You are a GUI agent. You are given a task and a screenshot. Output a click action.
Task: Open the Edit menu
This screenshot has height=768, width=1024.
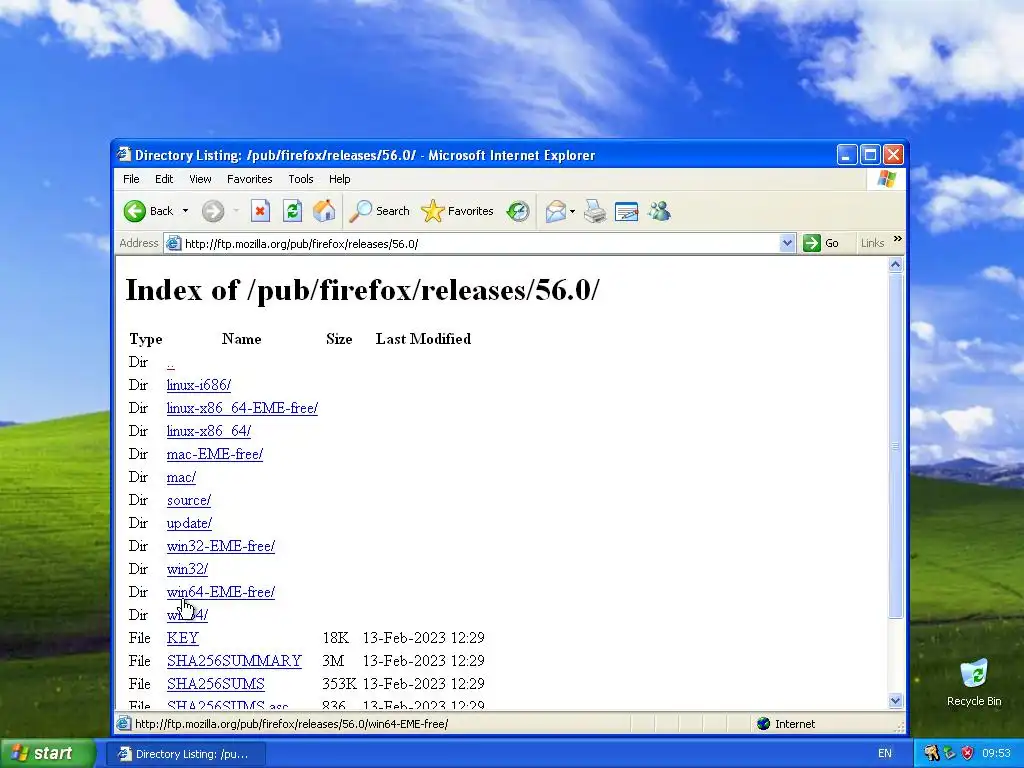pos(164,179)
